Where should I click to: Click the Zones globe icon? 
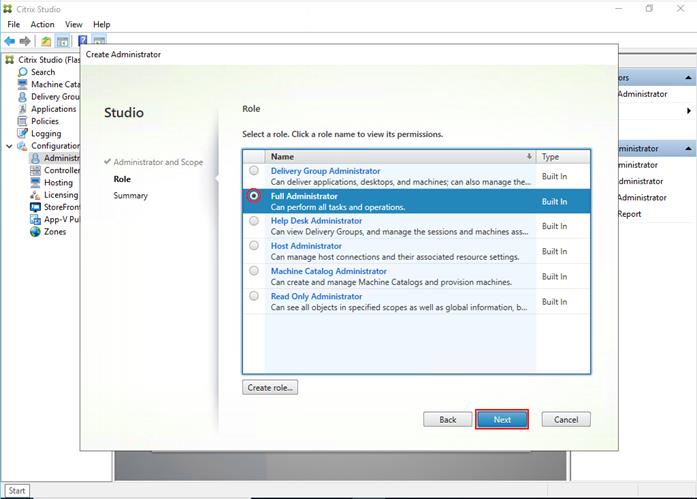(35, 232)
